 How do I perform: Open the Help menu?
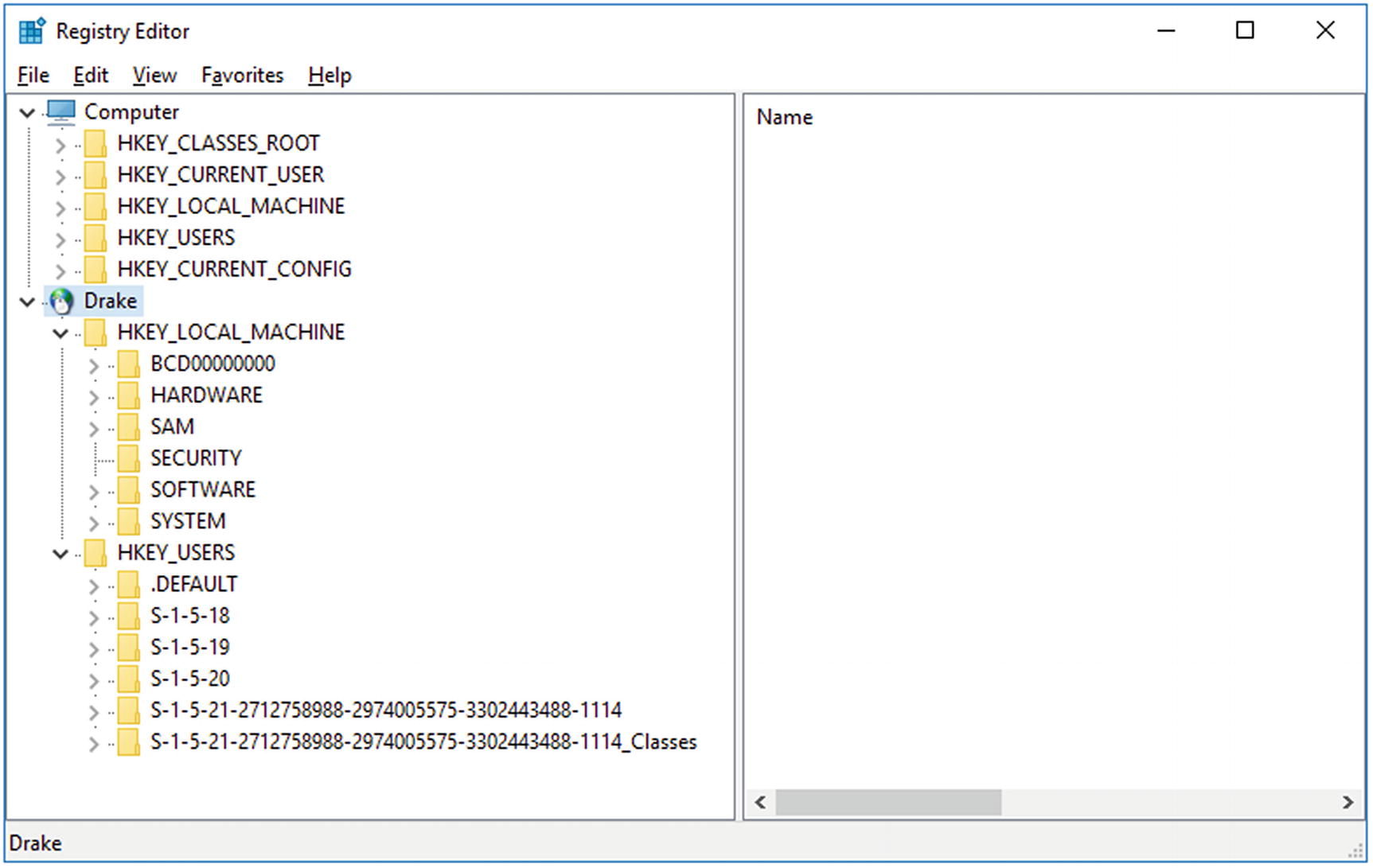click(x=330, y=75)
